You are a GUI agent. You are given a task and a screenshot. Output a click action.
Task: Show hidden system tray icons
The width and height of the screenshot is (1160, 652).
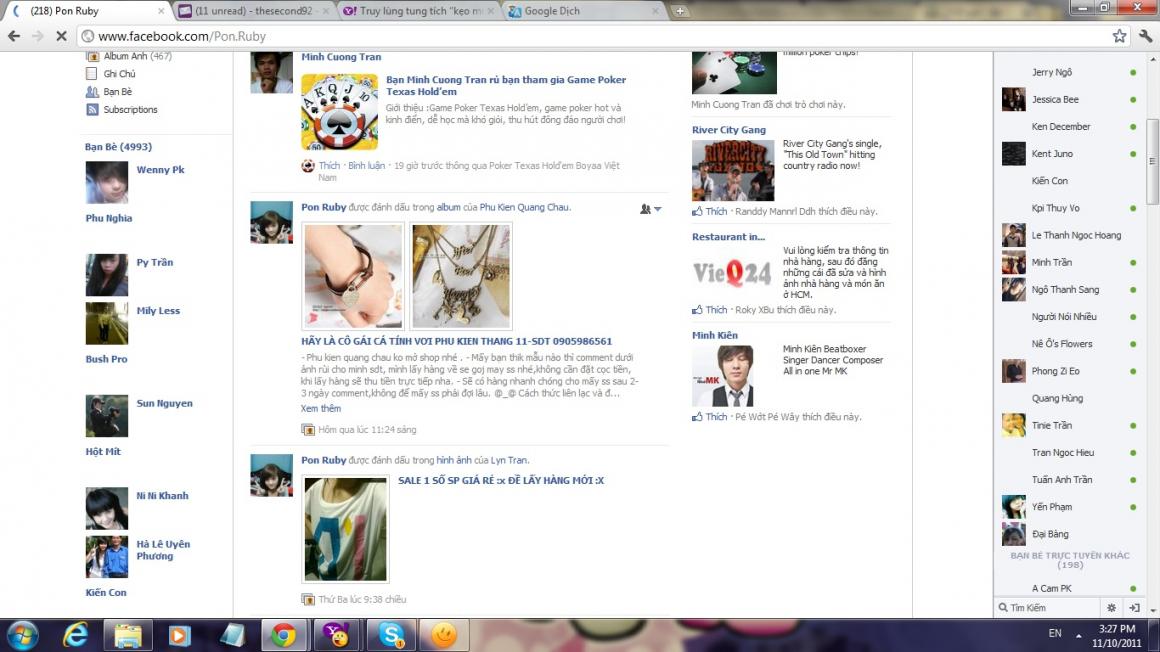(x=1079, y=635)
